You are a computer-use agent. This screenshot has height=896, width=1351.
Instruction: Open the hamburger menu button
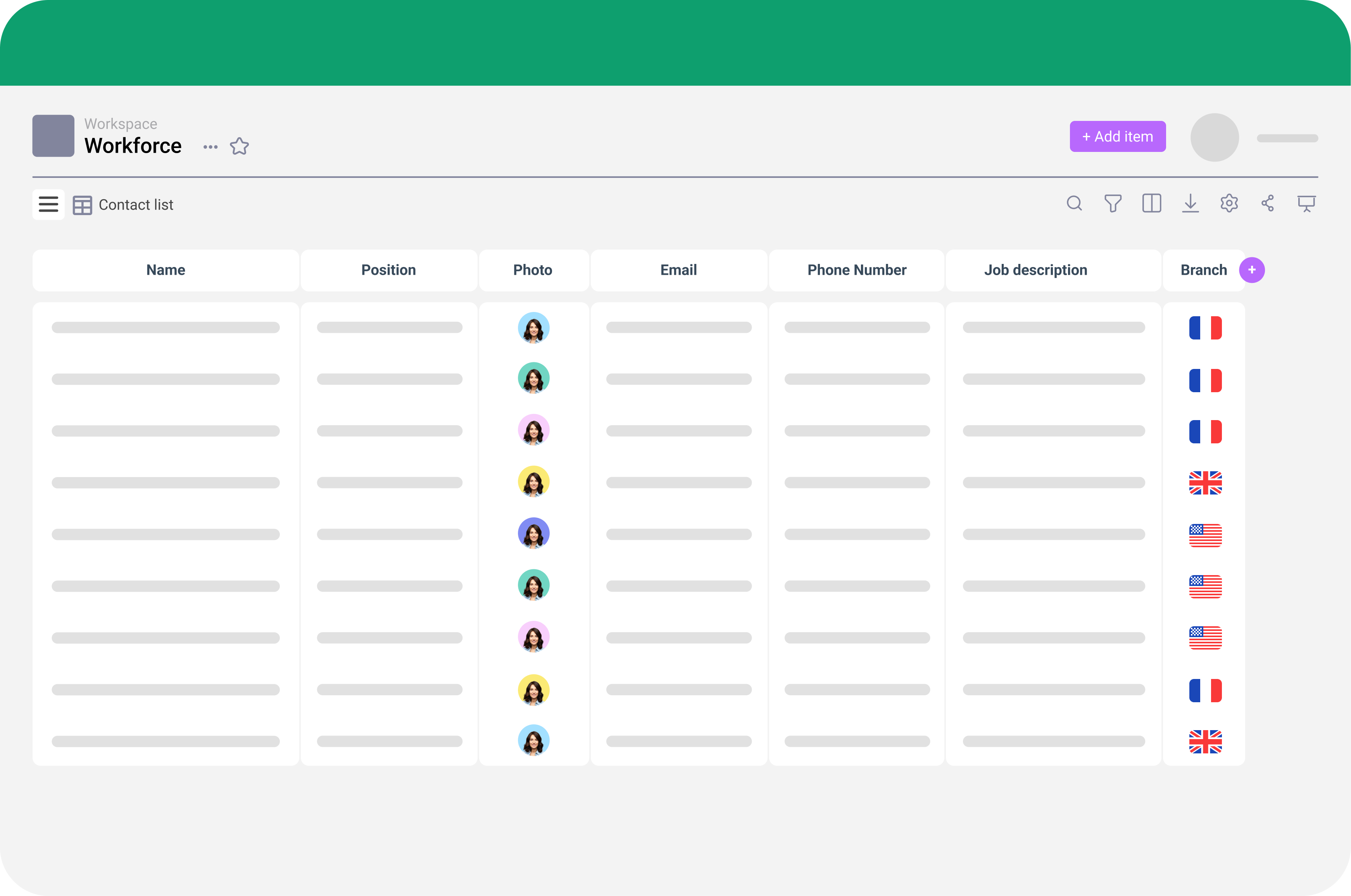[x=48, y=205]
